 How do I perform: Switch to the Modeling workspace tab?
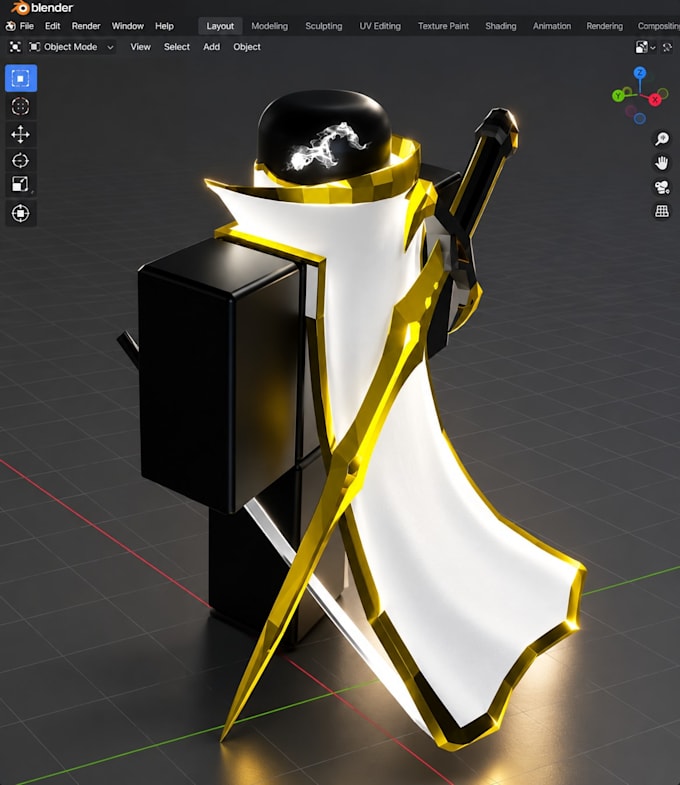coord(269,26)
